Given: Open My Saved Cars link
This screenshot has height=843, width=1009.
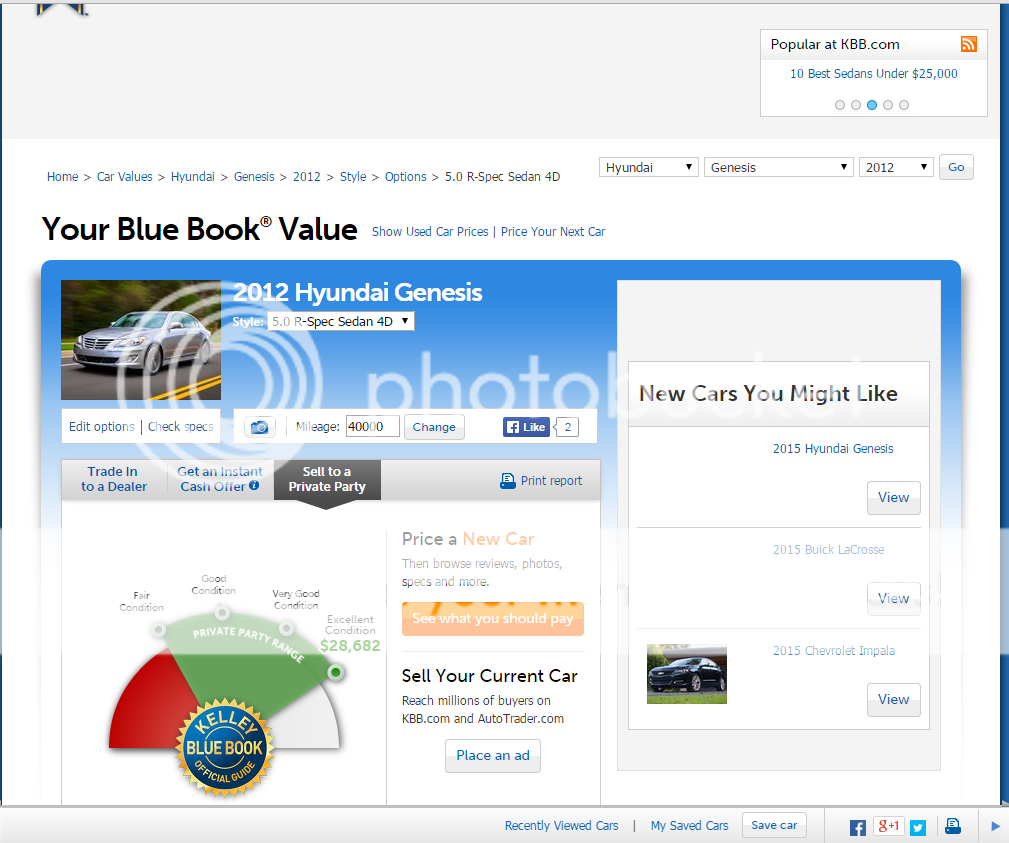Looking at the screenshot, I should click(689, 826).
